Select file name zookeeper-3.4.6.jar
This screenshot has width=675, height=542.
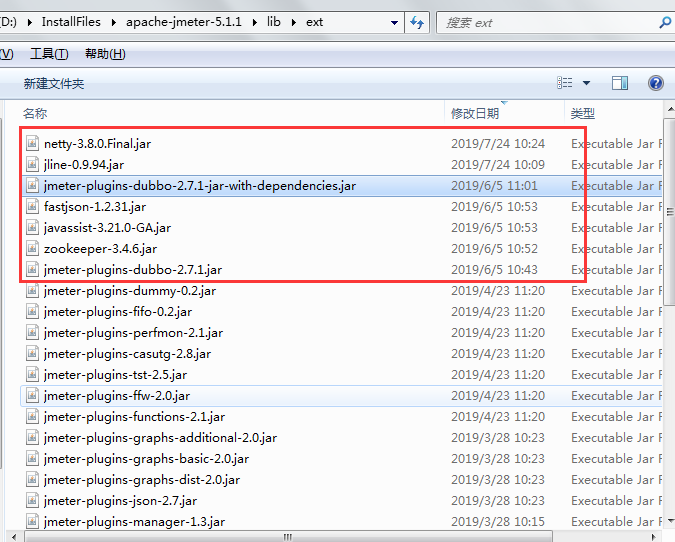click(x=100, y=248)
